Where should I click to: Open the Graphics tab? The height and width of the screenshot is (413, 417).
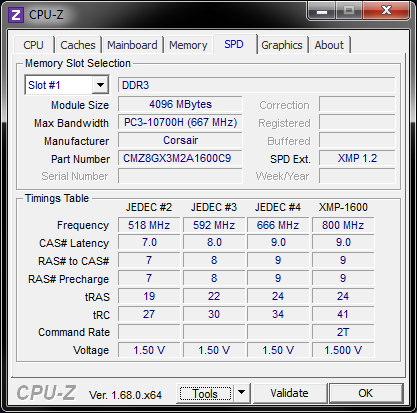tap(282, 45)
